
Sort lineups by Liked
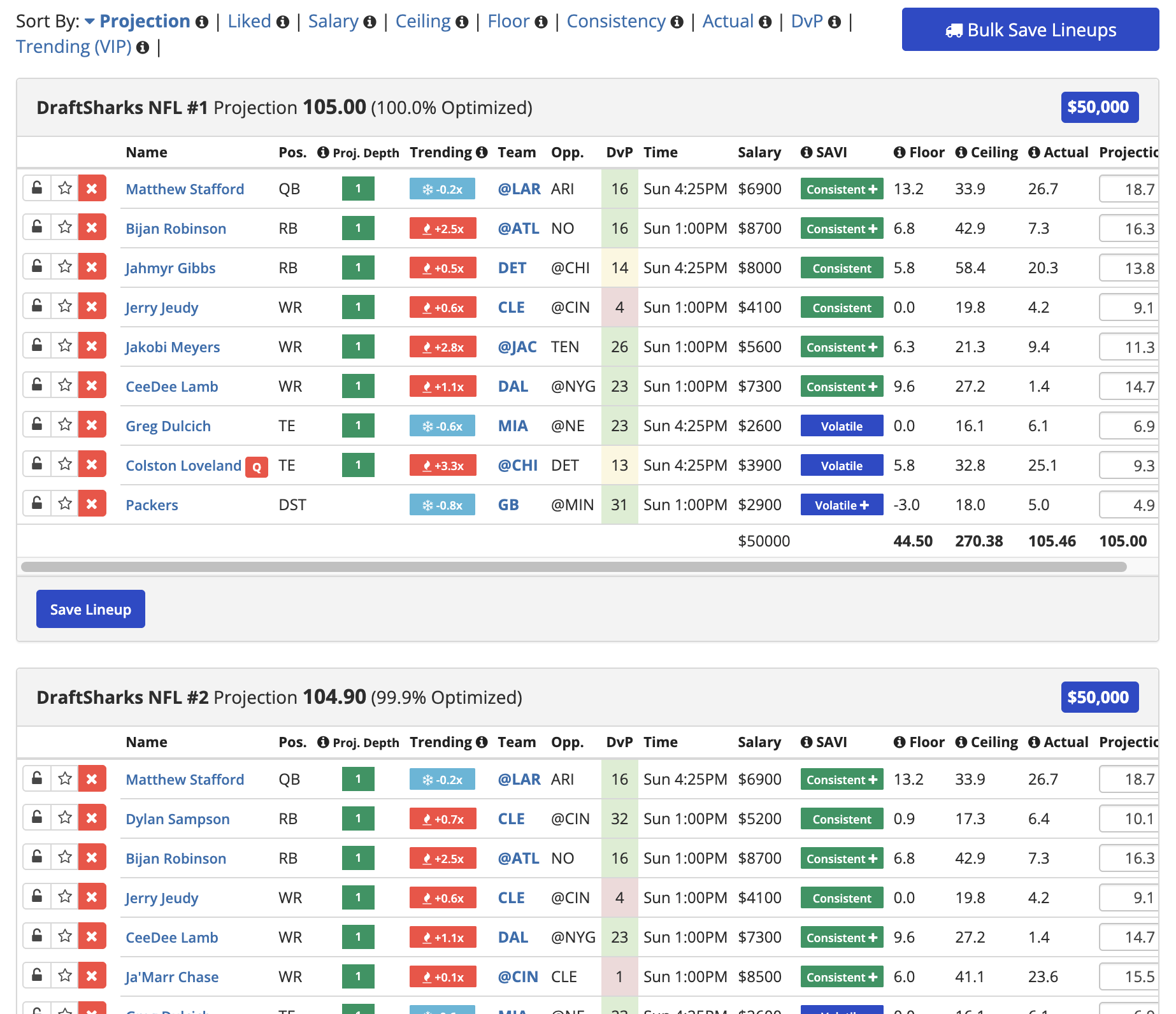click(249, 22)
